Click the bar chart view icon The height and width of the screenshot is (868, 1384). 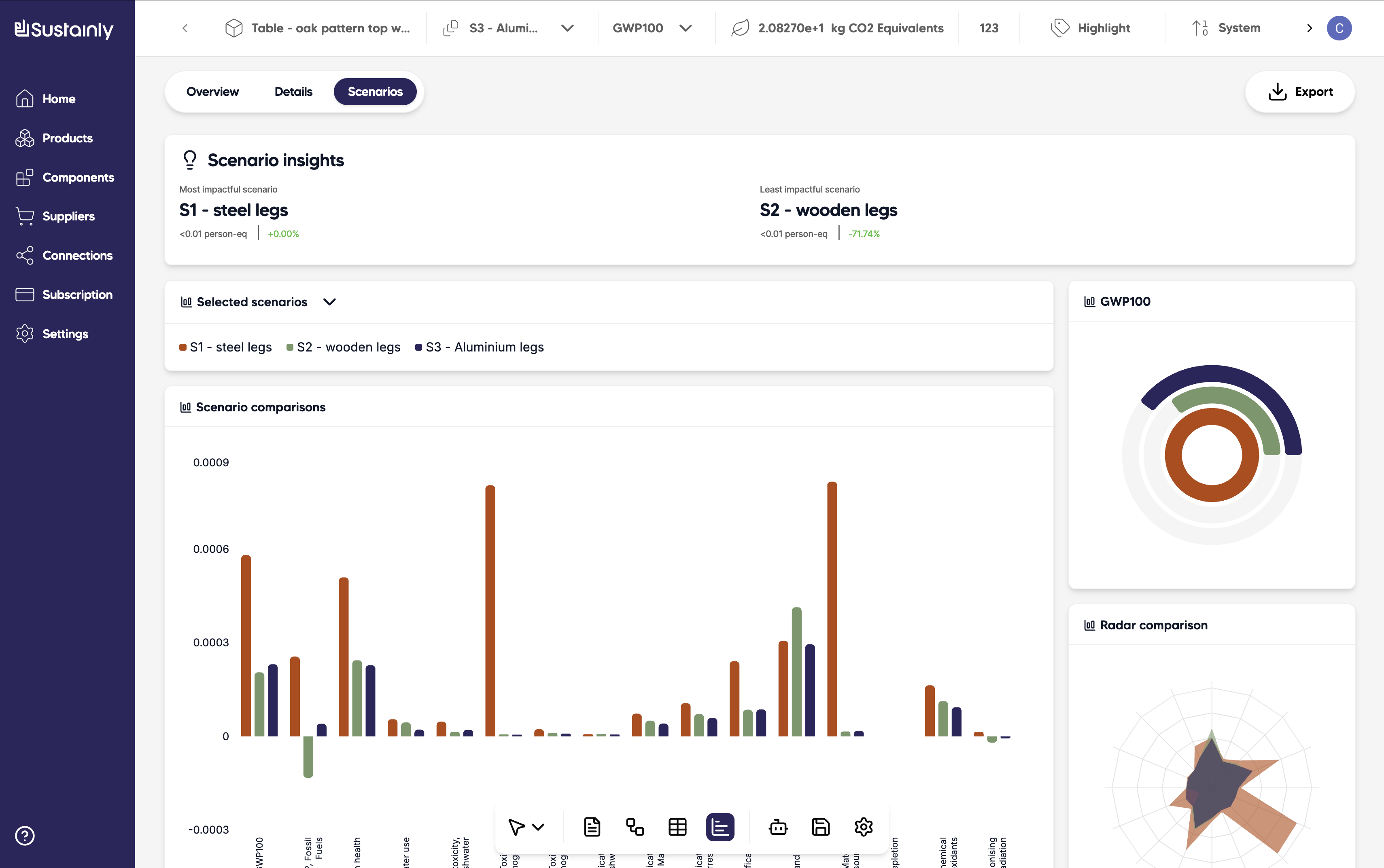tap(720, 827)
